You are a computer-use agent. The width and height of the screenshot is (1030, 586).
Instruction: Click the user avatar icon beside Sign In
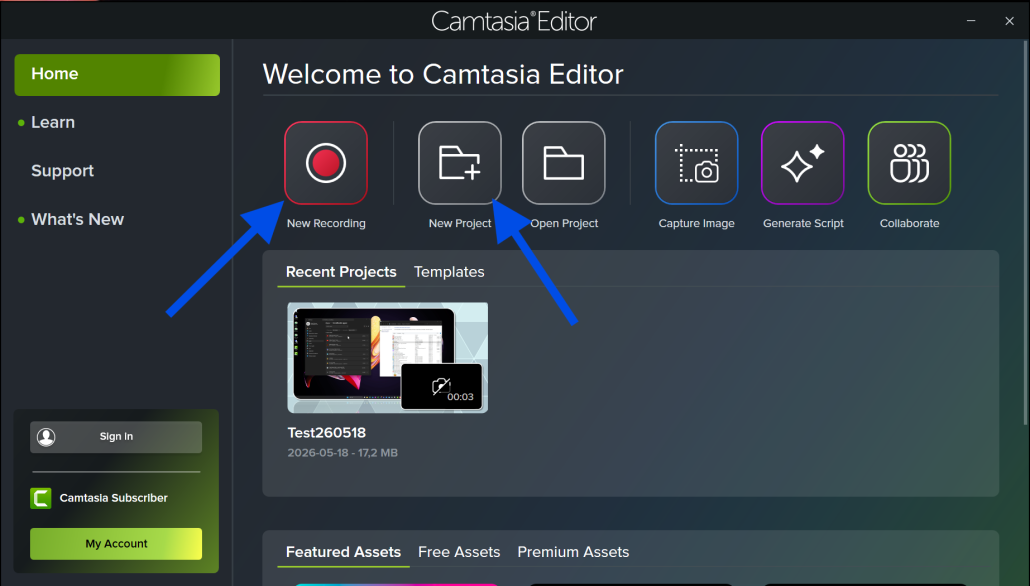[x=46, y=437]
